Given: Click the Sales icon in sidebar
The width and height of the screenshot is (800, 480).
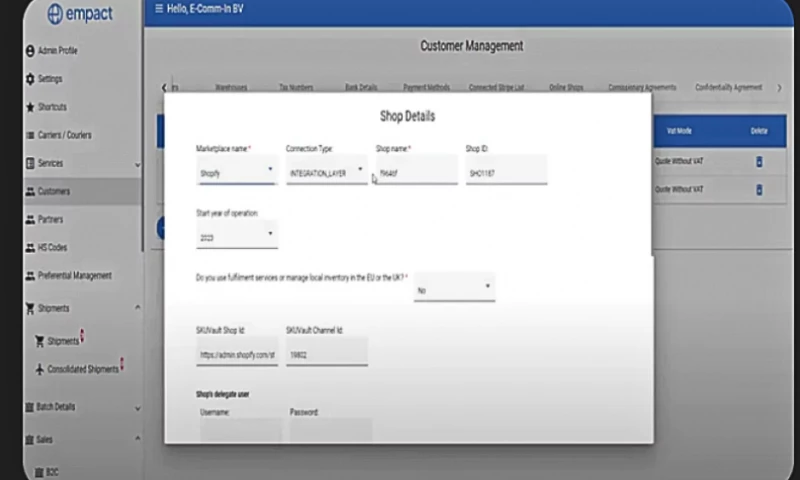Looking at the screenshot, I should [30, 440].
